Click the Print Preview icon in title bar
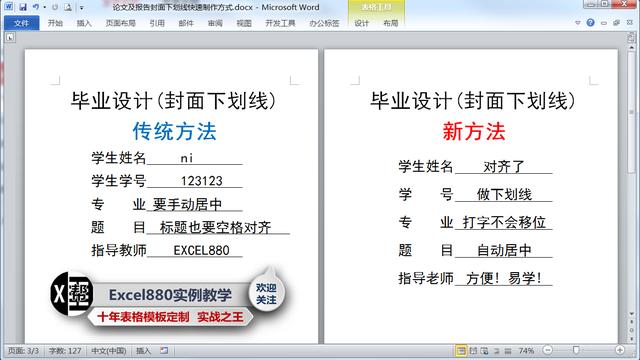Viewport: 640px width, 360px height. click(x=68, y=7)
